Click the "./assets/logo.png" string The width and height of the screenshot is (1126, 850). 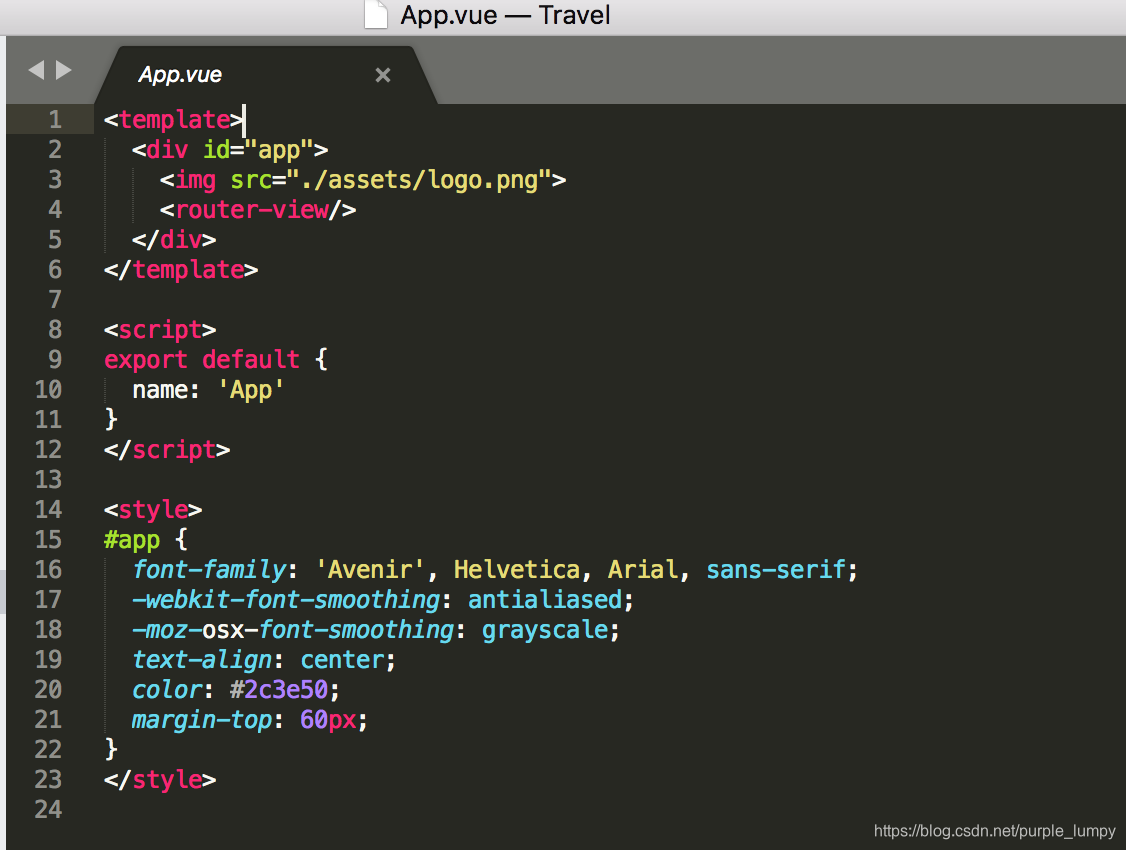click(x=419, y=180)
